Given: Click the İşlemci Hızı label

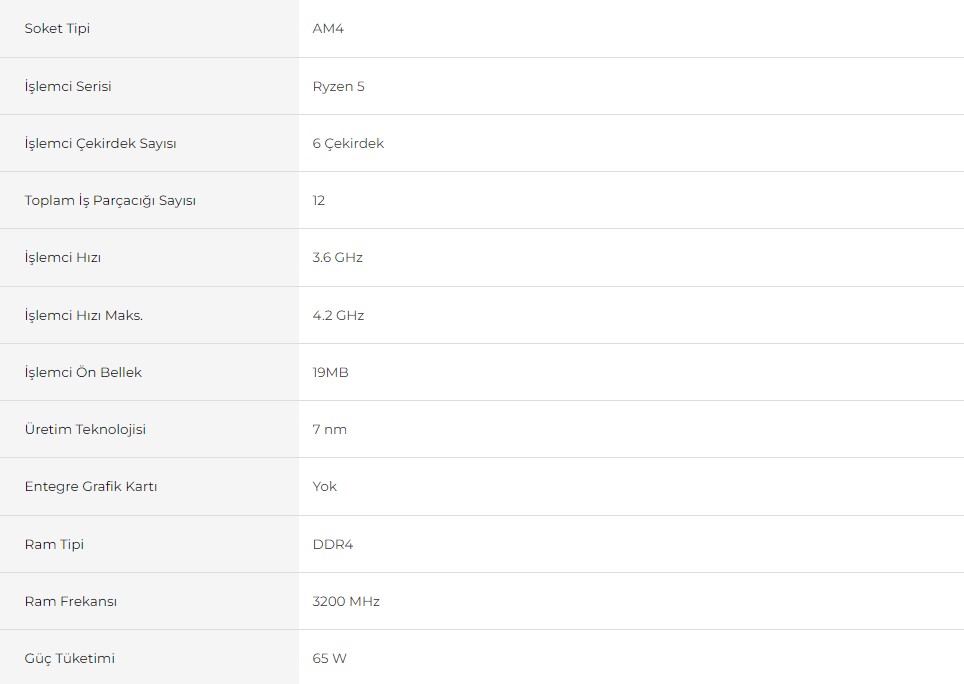Looking at the screenshot, I should click(63, 257).
